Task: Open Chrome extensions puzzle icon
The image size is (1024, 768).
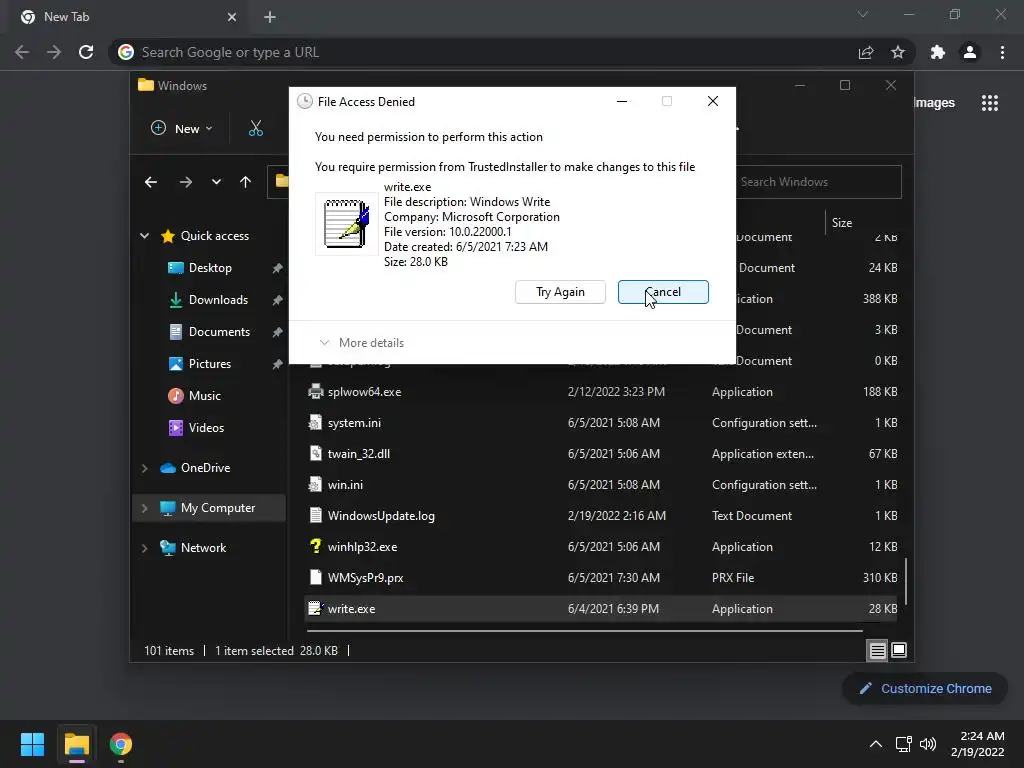Action: 938,52
